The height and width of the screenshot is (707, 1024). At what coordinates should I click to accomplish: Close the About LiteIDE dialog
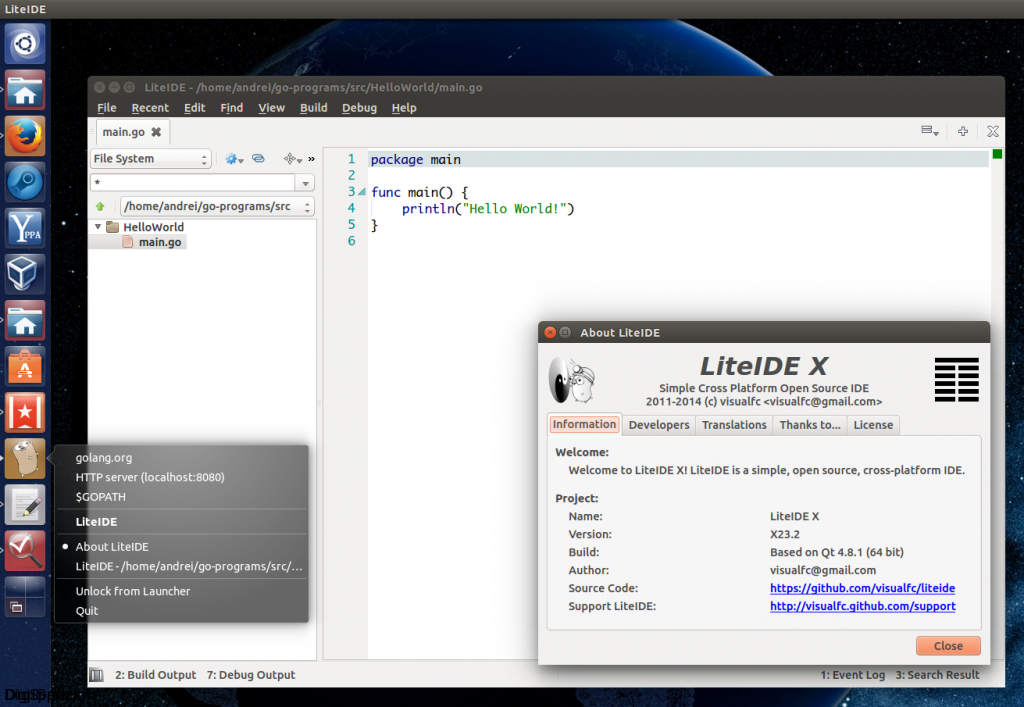(947, 645)
